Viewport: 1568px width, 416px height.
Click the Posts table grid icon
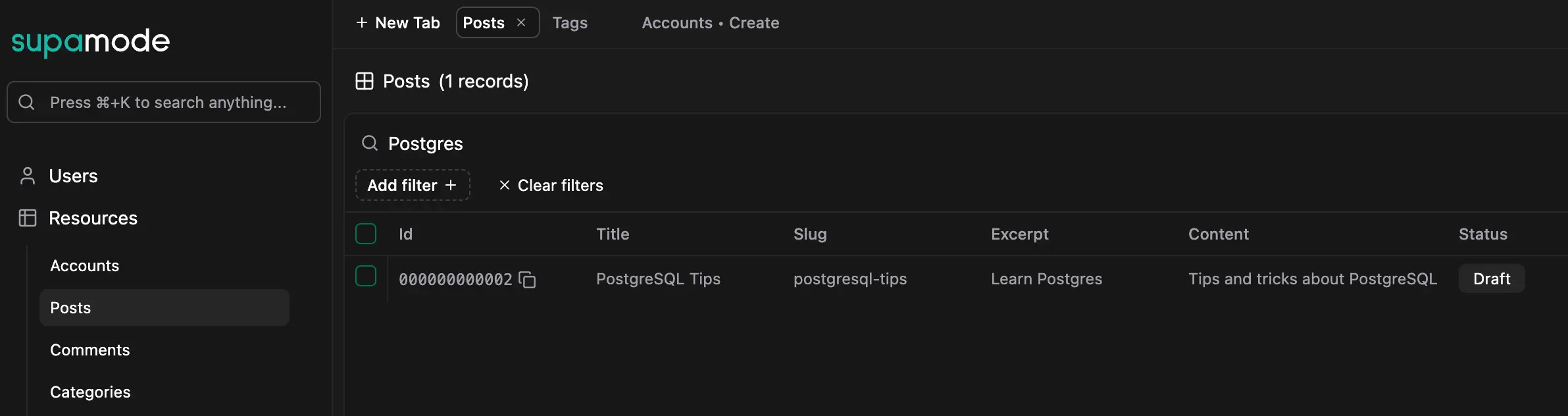[x=365, y=81]
